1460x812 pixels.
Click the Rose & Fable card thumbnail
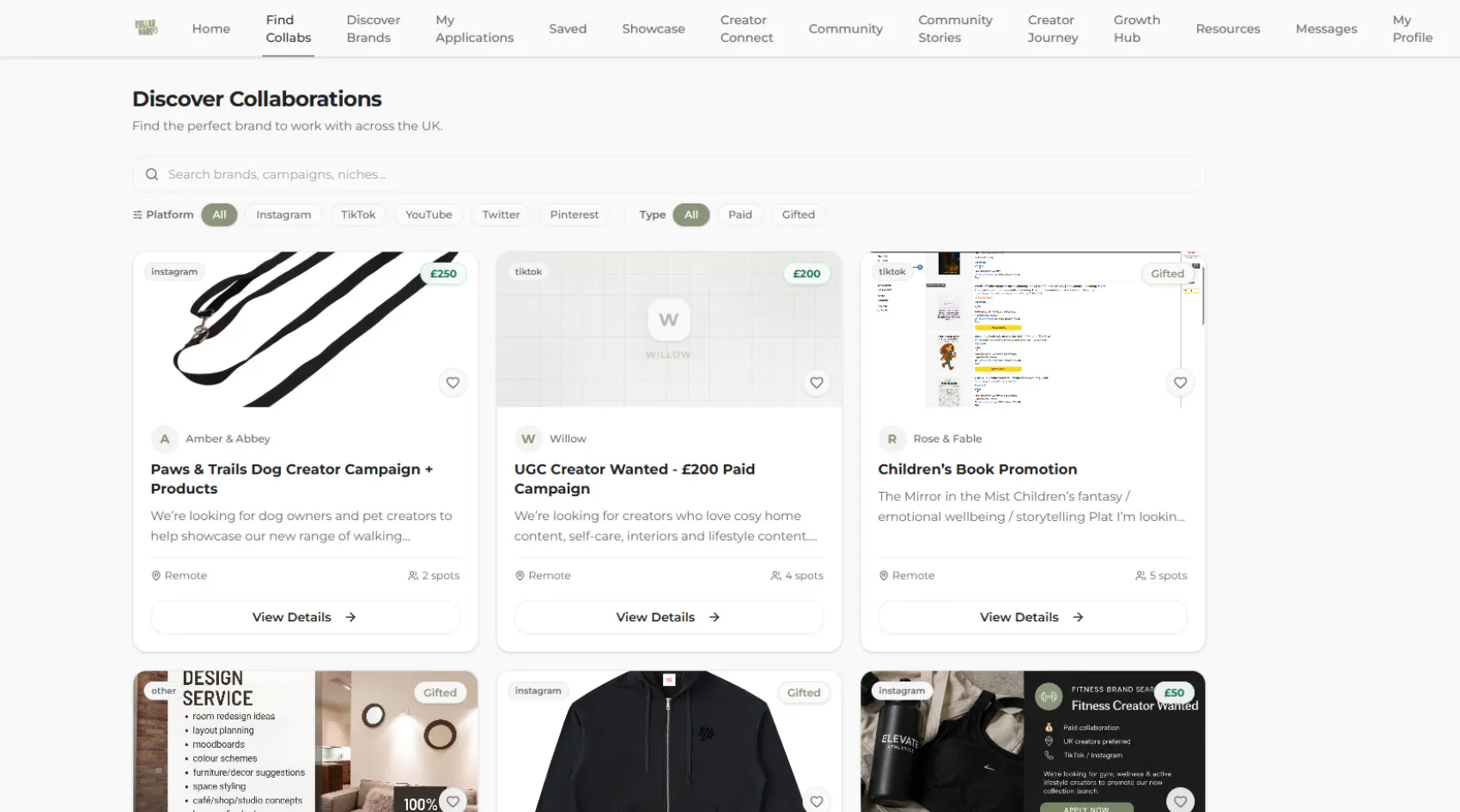pyautogui.click(x=1032, y=329)
